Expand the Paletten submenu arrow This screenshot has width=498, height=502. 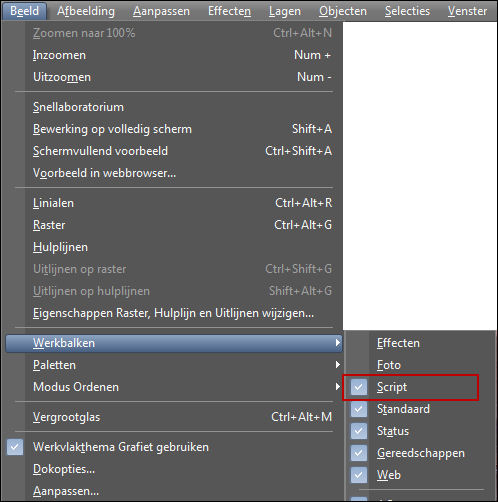338,365
